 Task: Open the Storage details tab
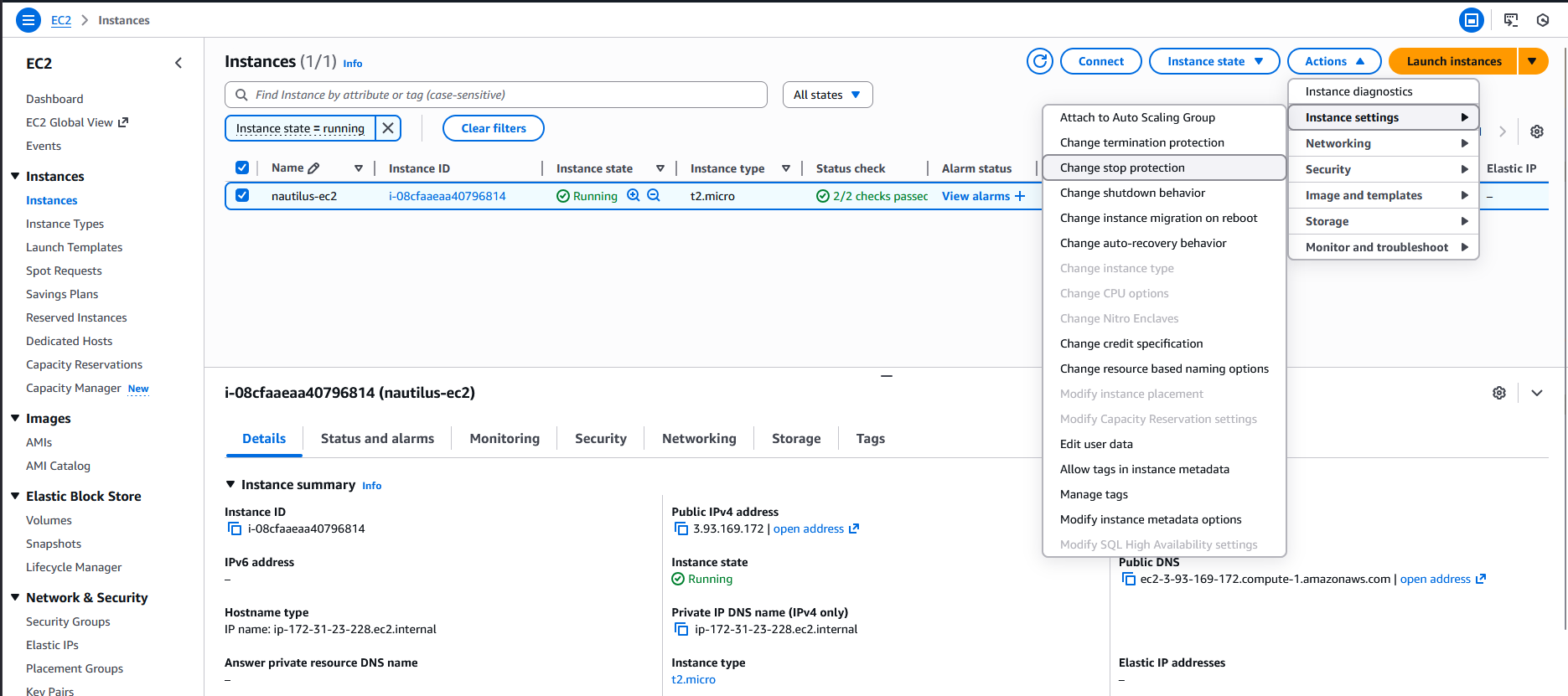coord(796,439)
